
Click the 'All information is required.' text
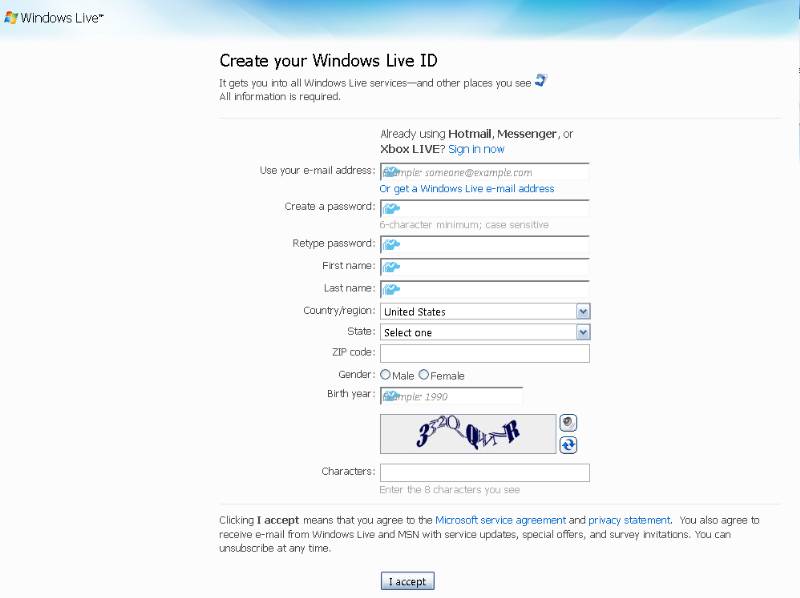[280, 96]
